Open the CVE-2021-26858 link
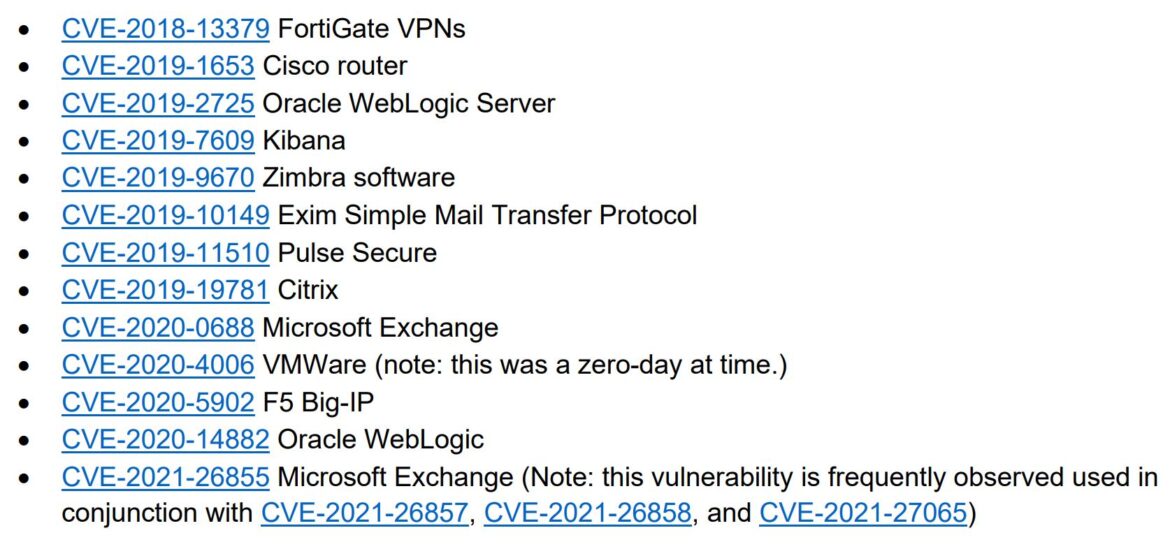This screenshot has height=549, width=1170. point(588,514)
